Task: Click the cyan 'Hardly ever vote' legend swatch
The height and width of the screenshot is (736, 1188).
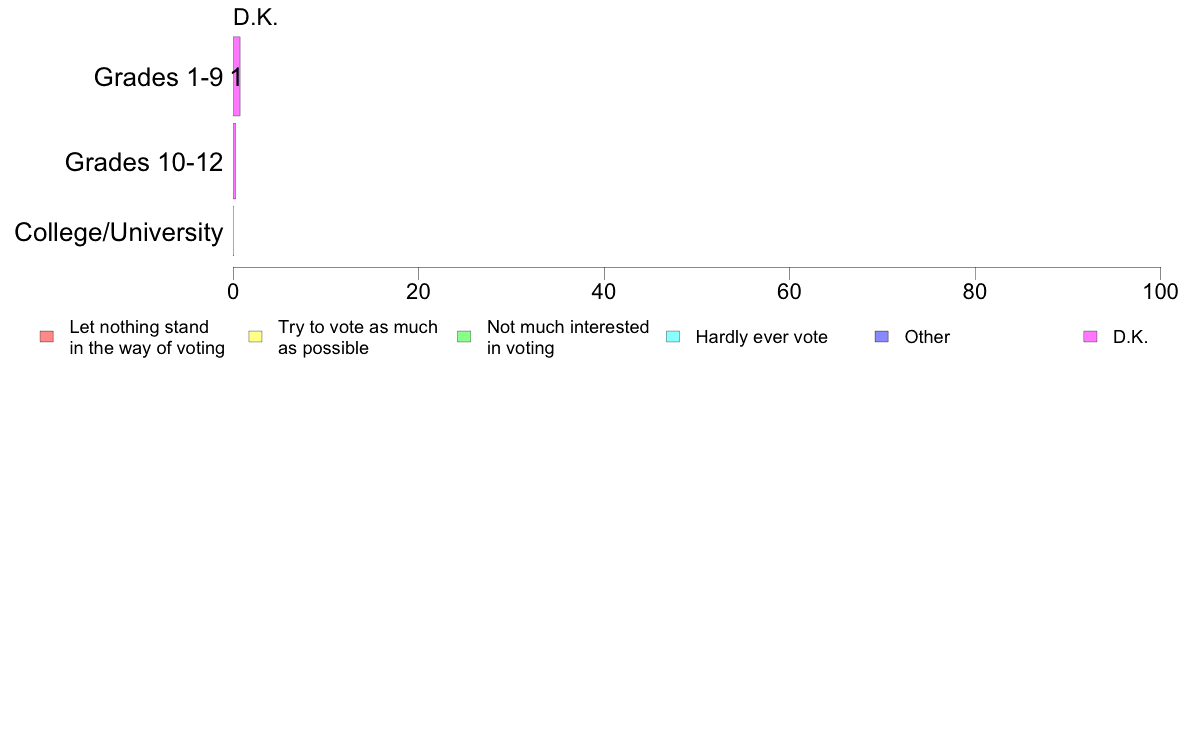Action: point(673,337)
